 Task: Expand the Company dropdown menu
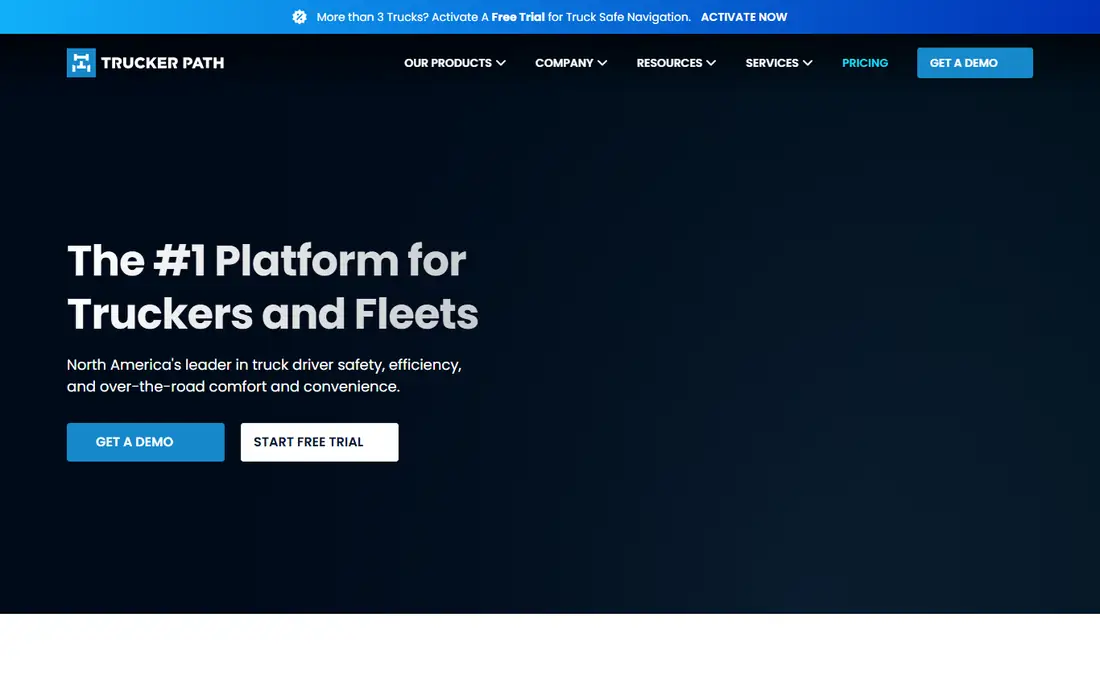[571, 62]
